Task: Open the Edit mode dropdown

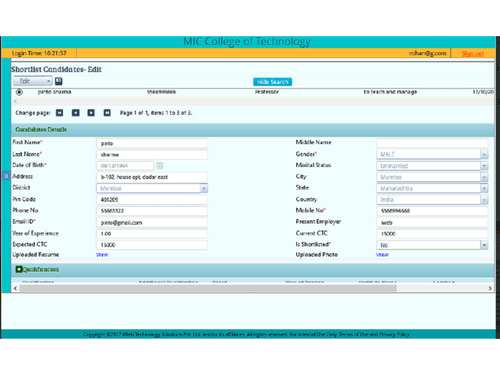Action: 33,81
